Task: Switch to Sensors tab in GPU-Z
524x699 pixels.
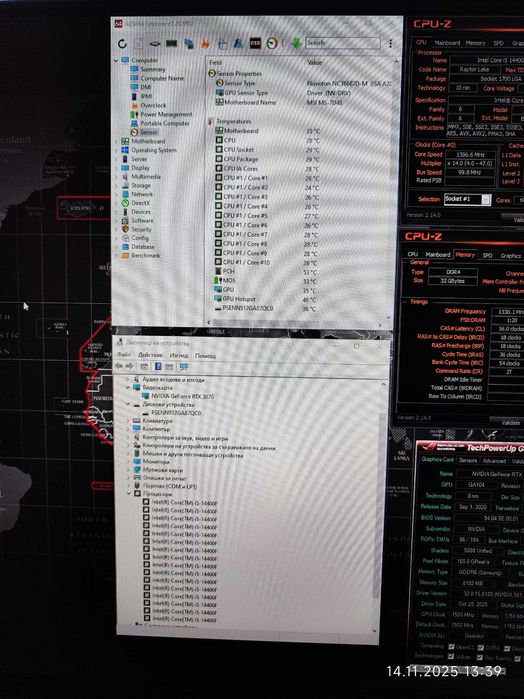Action: [468, 461]
